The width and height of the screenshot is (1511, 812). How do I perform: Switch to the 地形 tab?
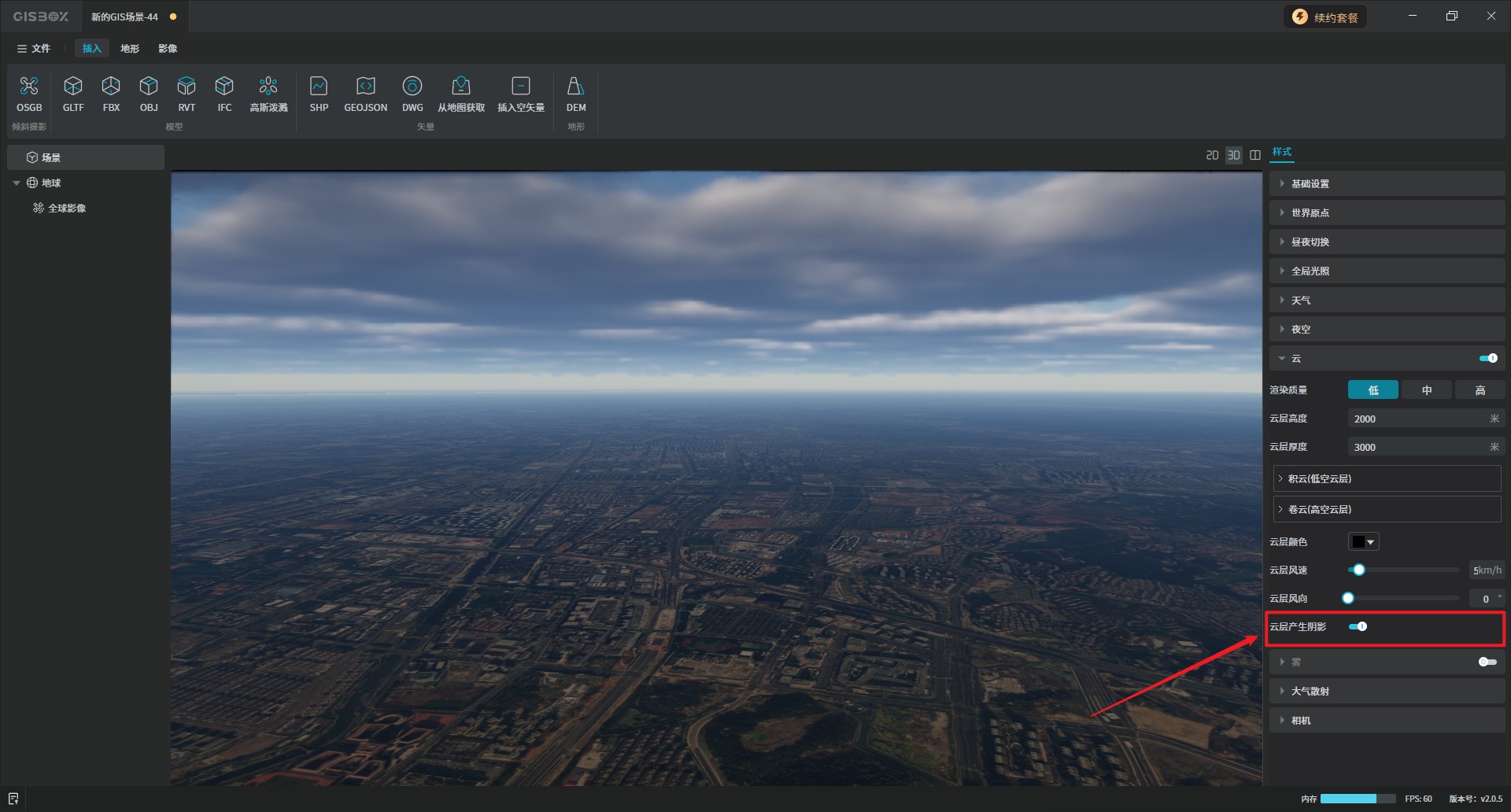pyautogui.click(x=130, y=49)
